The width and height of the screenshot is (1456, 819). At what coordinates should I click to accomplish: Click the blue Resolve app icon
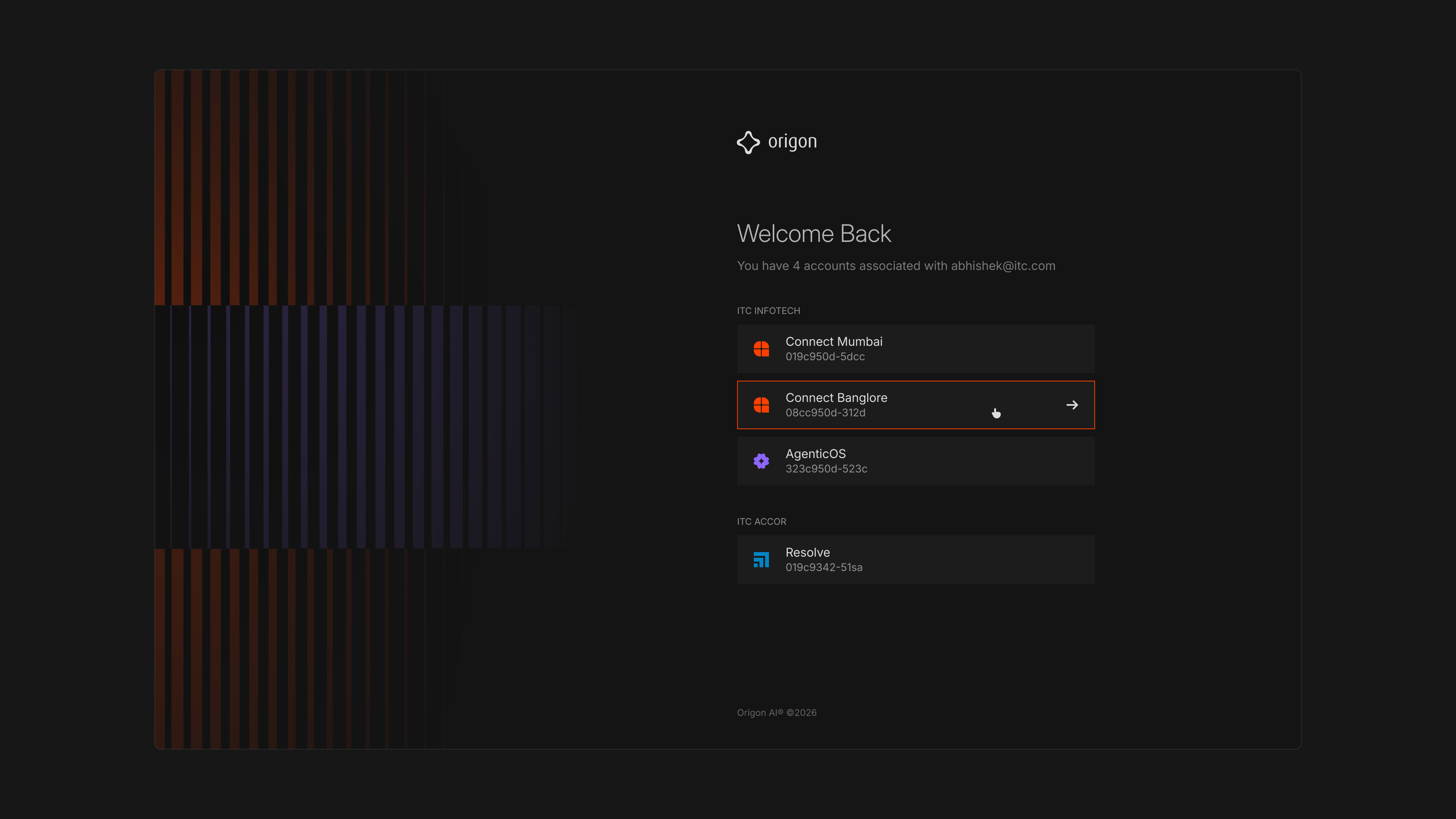[761, 560]
